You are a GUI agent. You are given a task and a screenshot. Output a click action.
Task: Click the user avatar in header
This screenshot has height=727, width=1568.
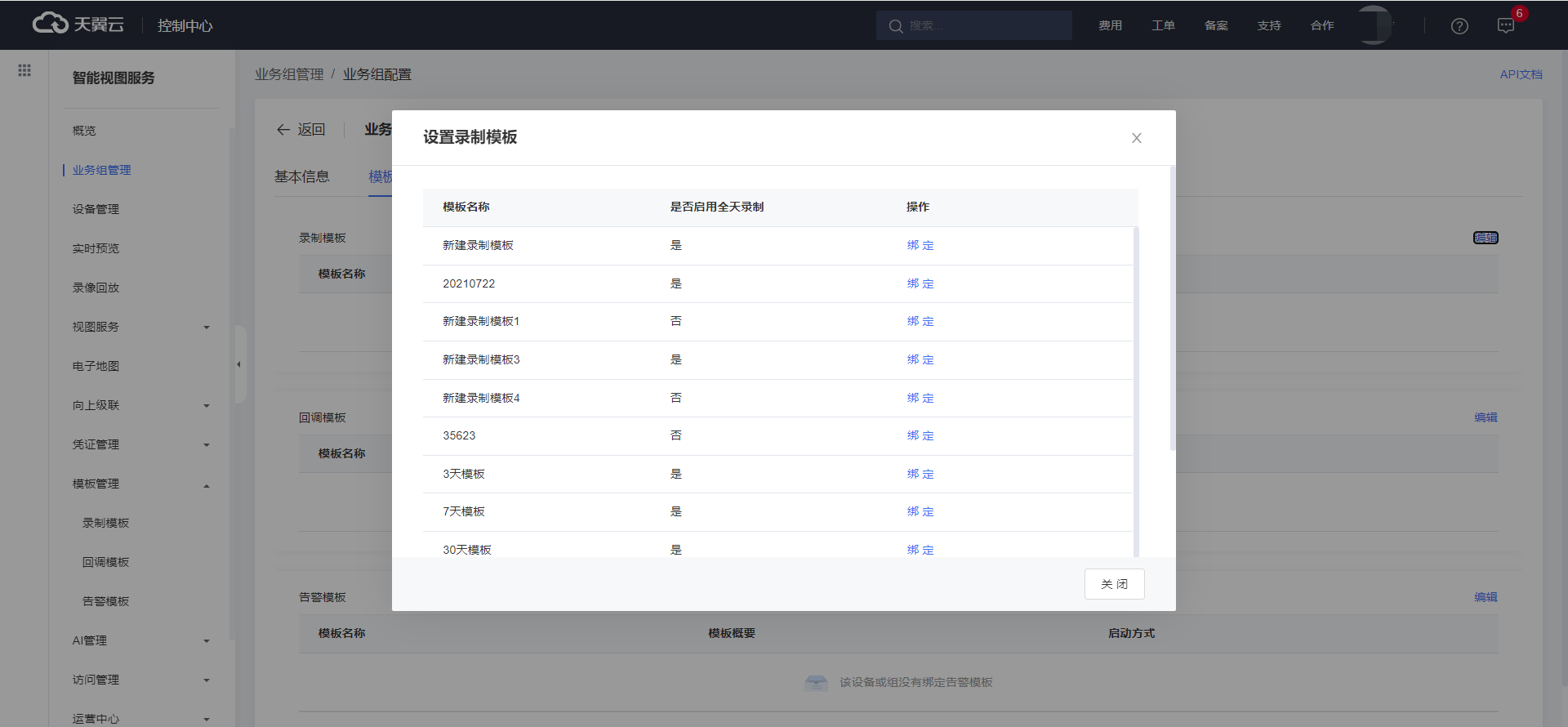(1374, 25)
